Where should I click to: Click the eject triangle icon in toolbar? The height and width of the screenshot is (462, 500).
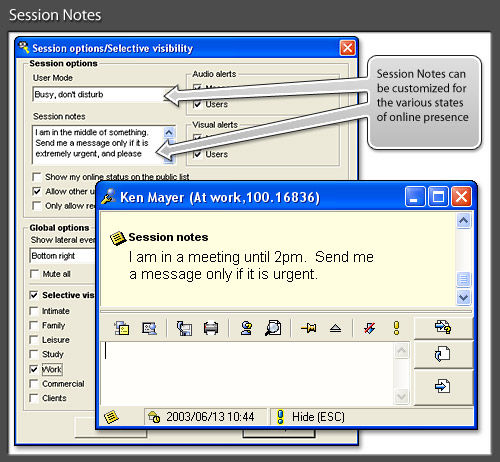[x=335, y=328]
